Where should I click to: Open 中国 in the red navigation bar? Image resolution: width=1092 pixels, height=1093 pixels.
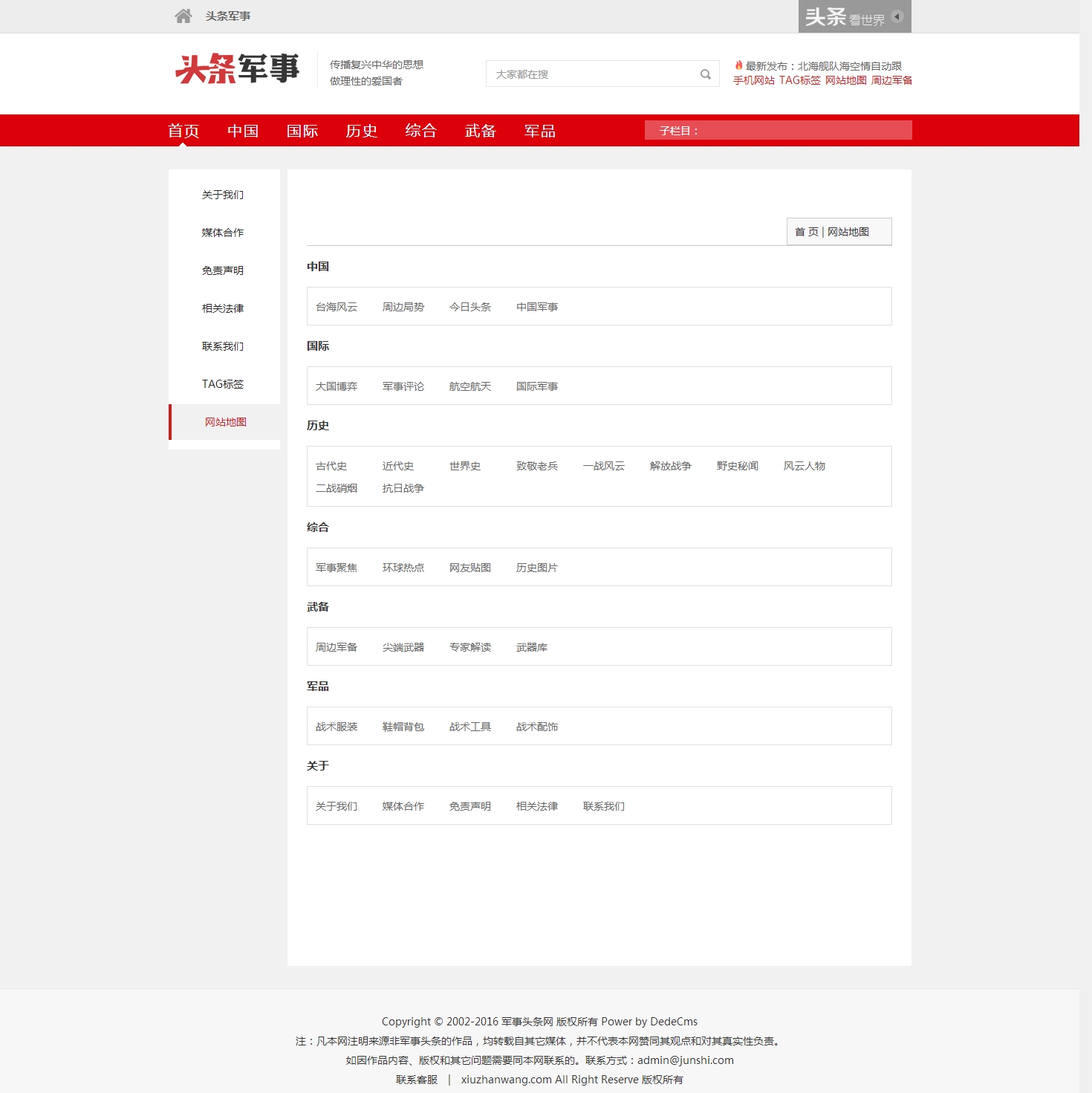243,131
